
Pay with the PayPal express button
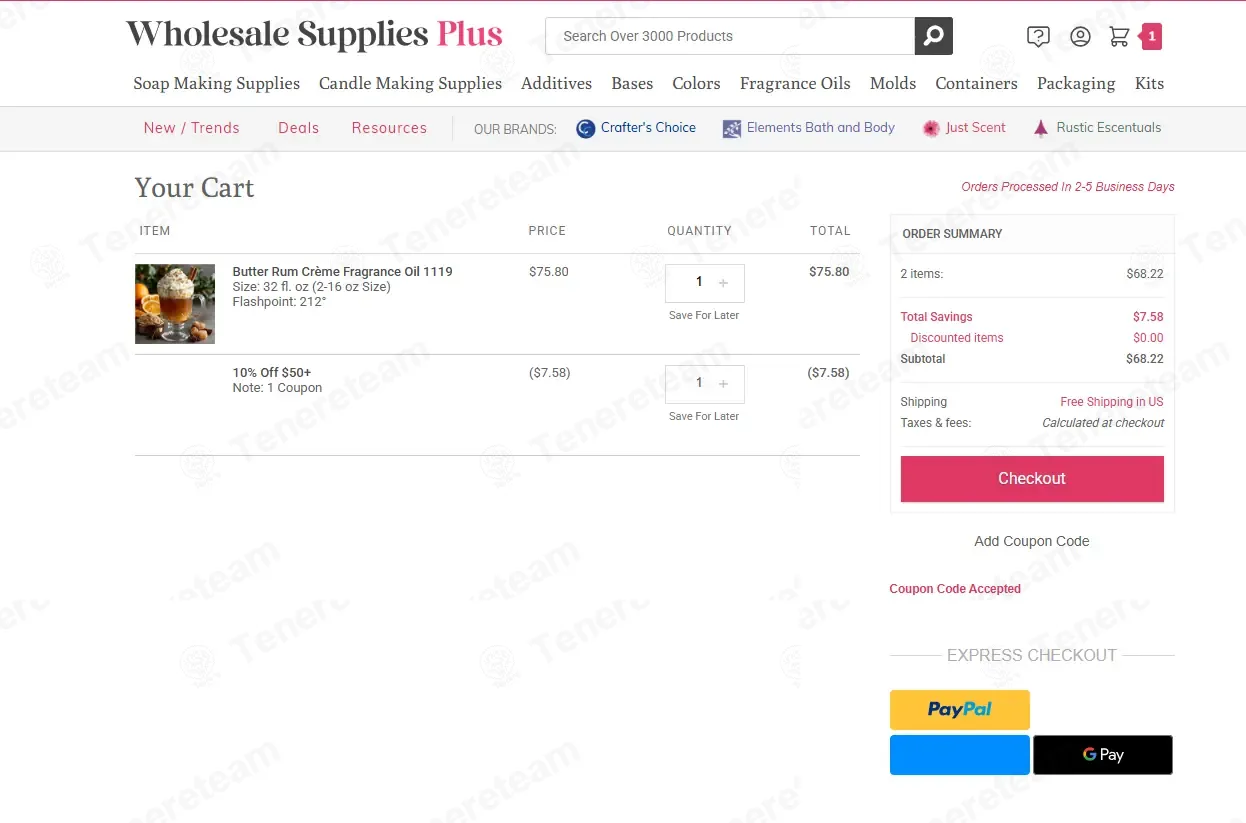tap(959, 709)
